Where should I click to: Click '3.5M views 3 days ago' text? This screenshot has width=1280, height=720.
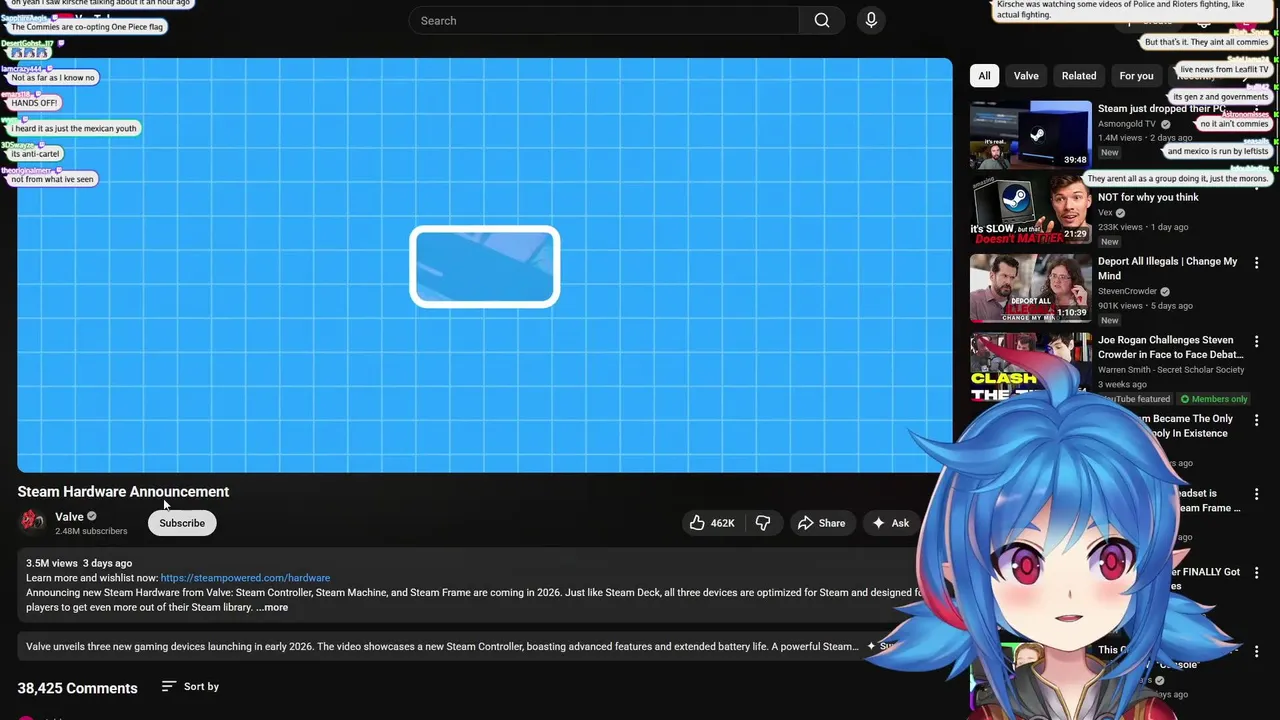[x=79, y=563]
